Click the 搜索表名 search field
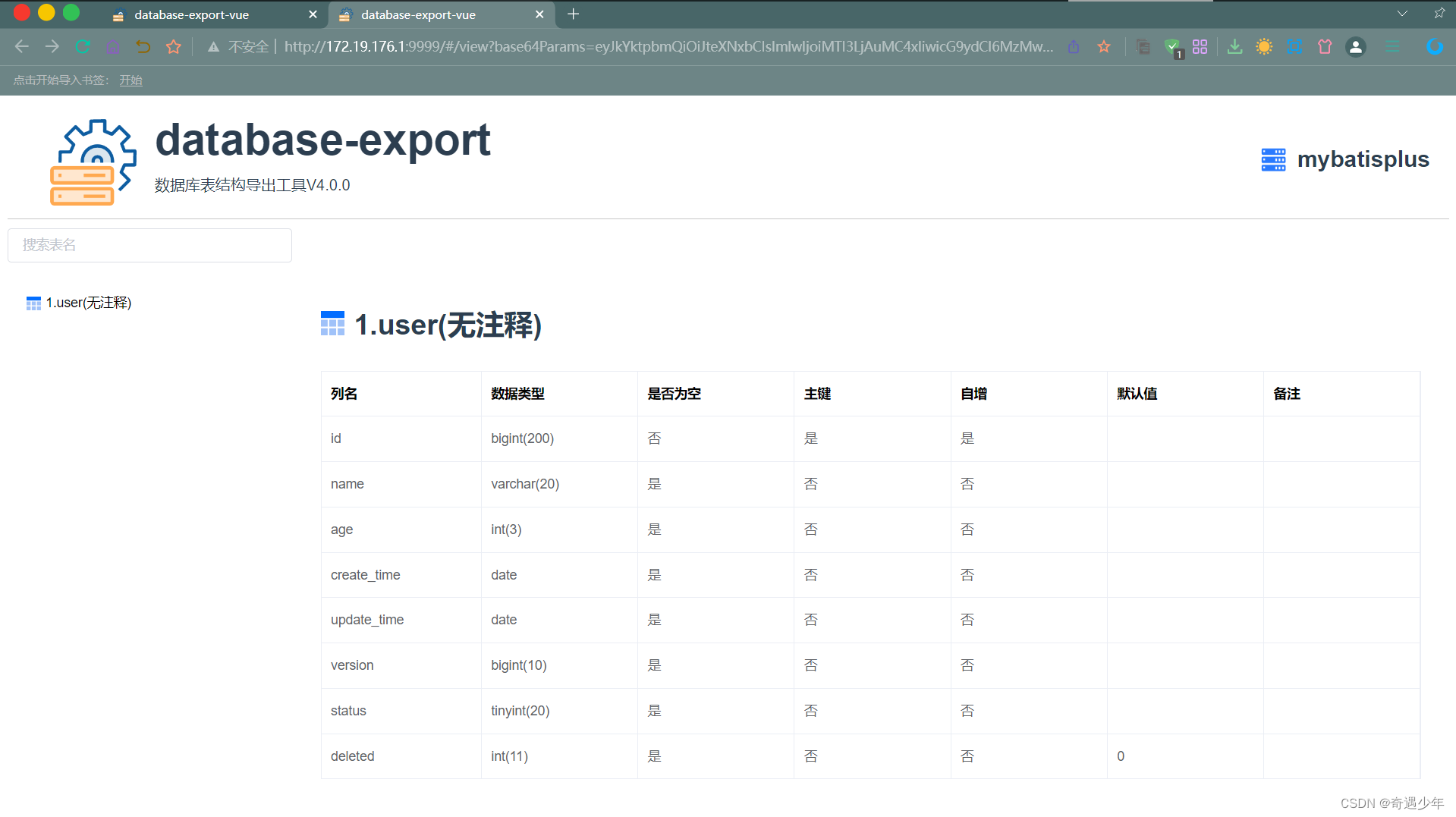 [x=149, y=245]
